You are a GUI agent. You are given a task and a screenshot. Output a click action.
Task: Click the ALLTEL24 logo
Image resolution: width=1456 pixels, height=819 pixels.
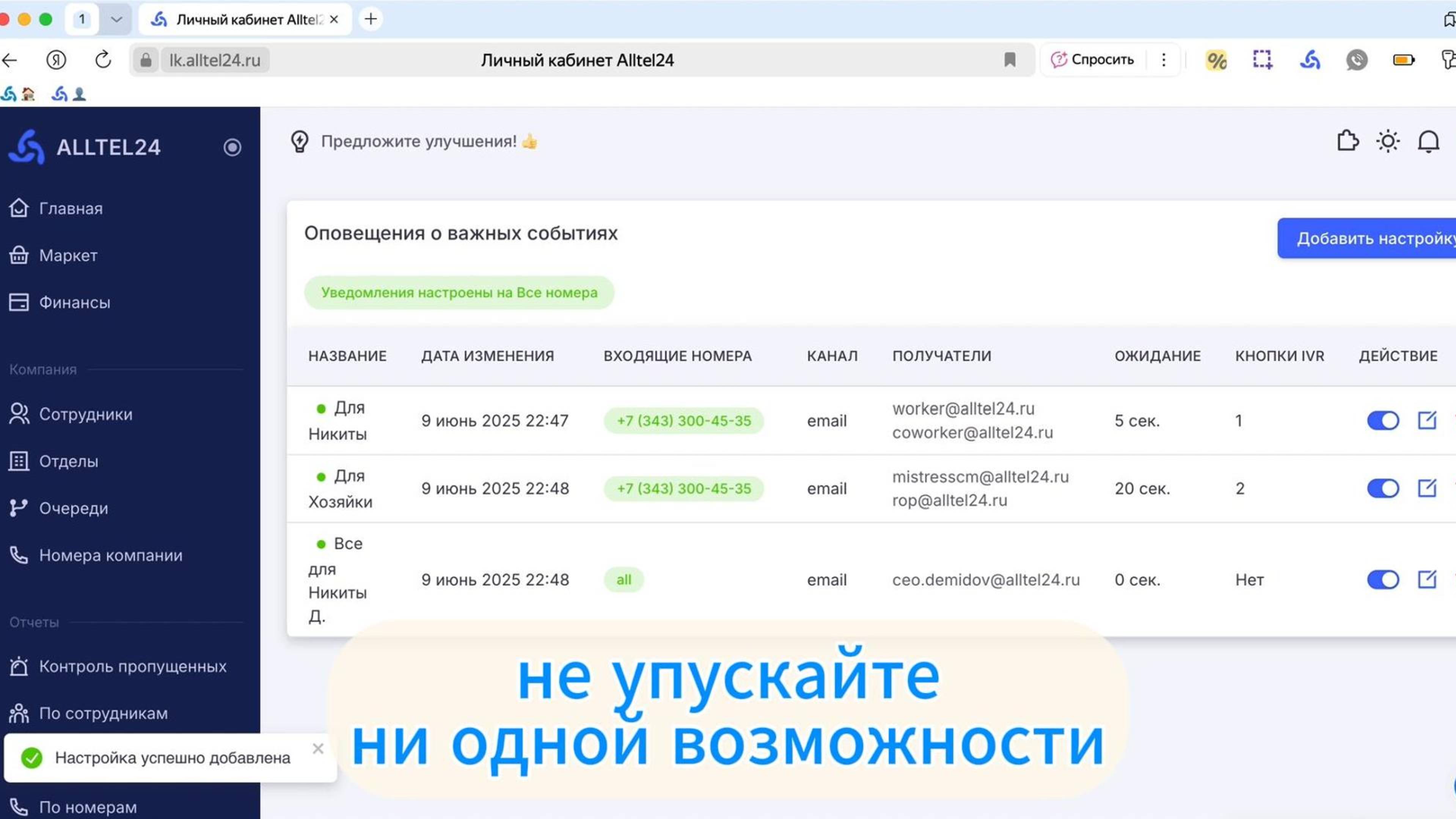[85, 147]
